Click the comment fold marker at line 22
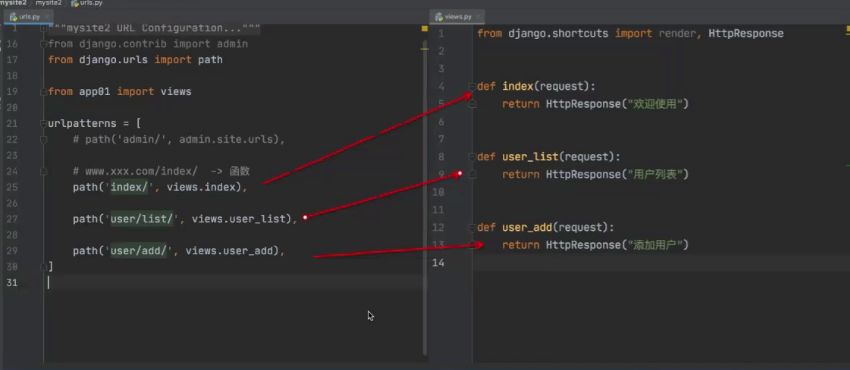Screen dimensions: 850x370 (43, 140)
